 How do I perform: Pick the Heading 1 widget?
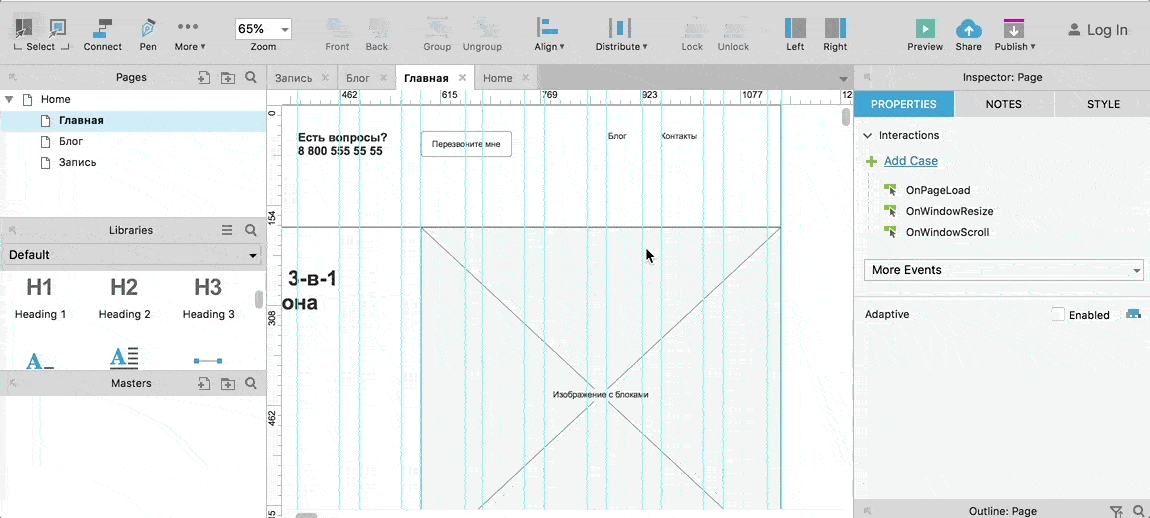(x=40, y=299)
